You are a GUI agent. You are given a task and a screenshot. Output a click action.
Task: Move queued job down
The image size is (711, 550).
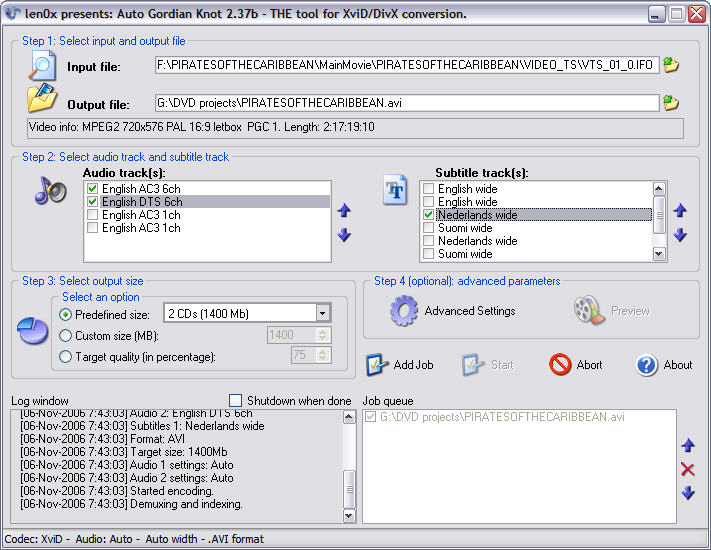[x=688, y=492]
